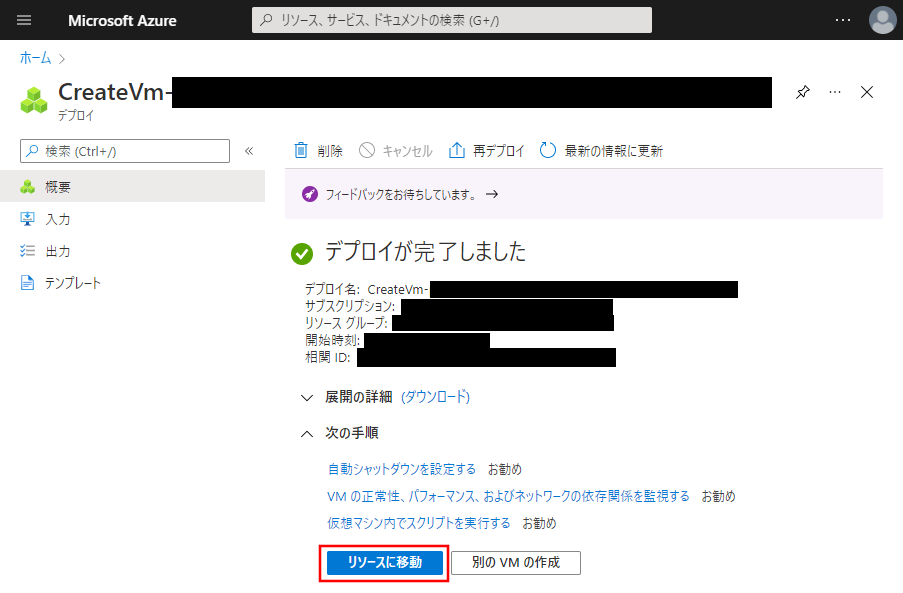Open the blade's more actions ellipsis
The image size is (903, 593).
click(834, 92)
